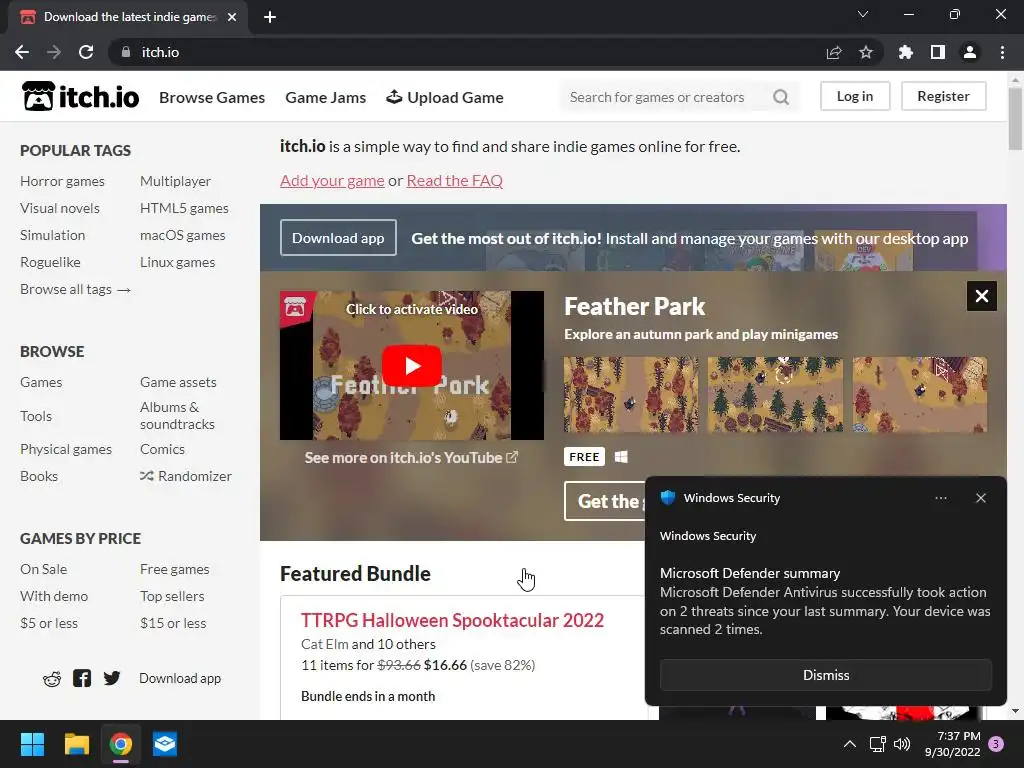Open the Game assets category

click(x=178, y=382)
